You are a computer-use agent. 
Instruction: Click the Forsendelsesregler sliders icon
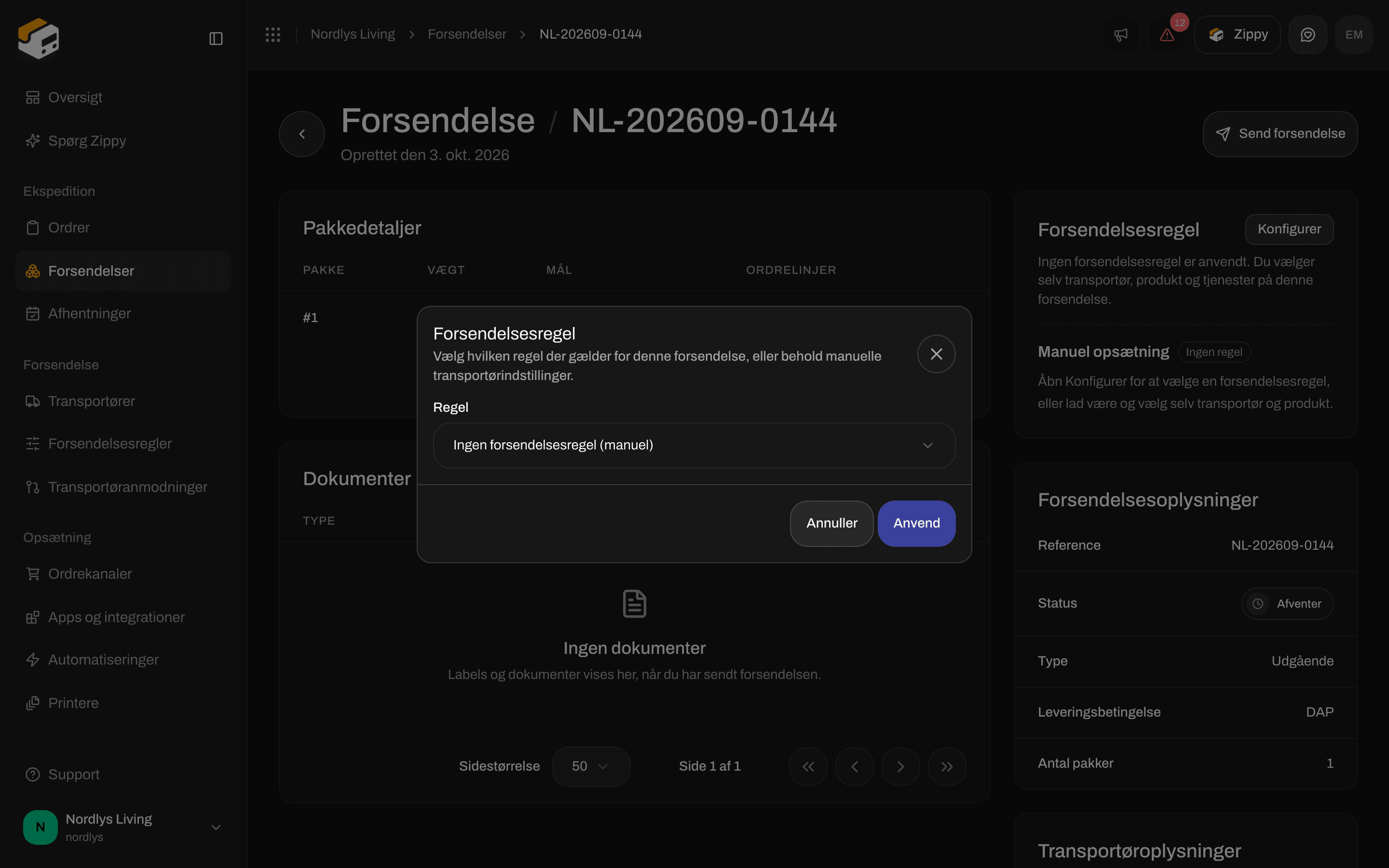pos(33,444)
